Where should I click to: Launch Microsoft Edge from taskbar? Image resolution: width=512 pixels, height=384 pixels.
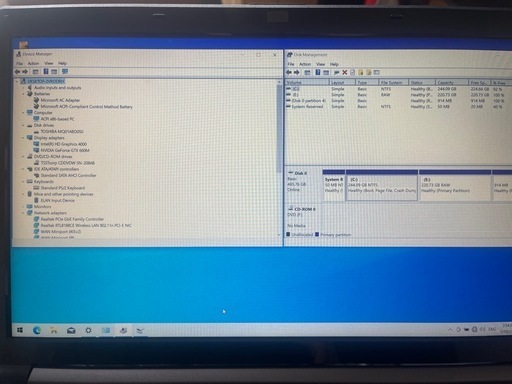pos(37,330)
